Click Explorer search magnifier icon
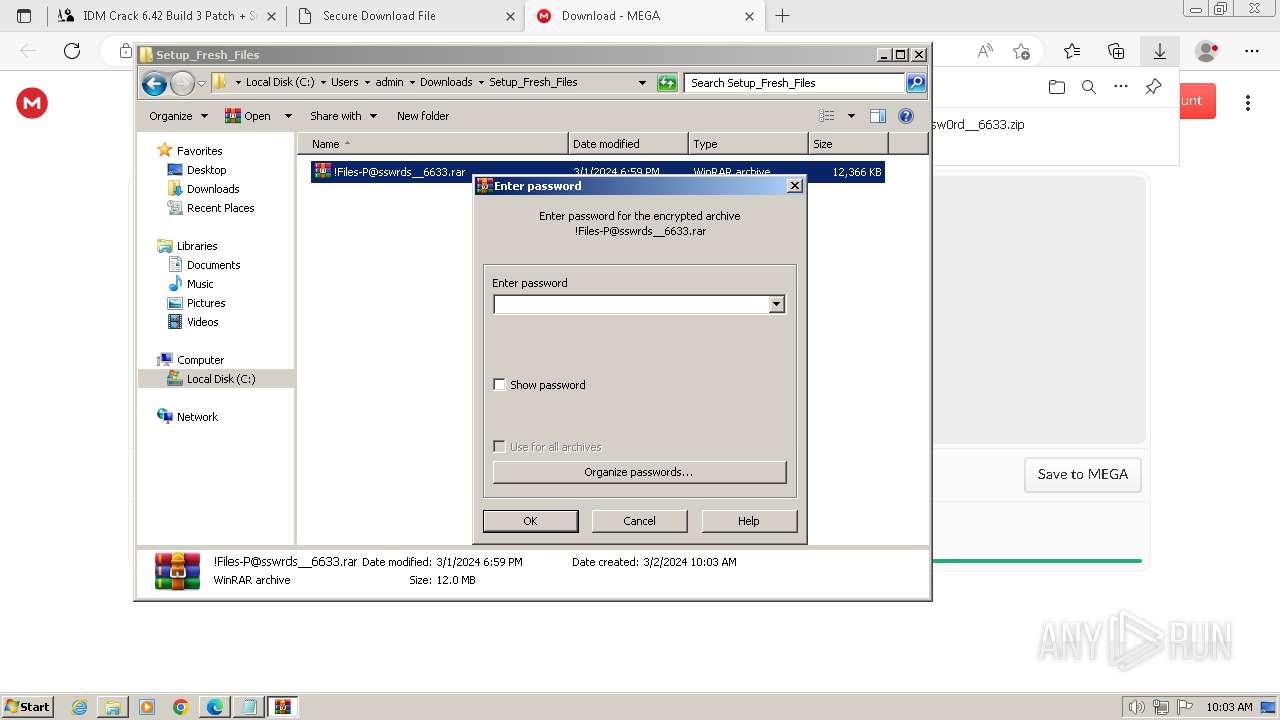 pyautogui.click(x=916, y=83)
